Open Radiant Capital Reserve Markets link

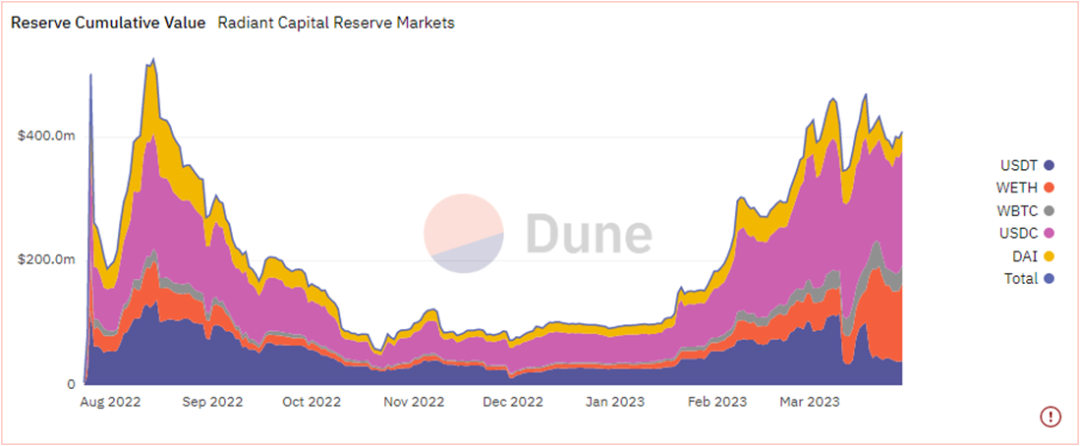(336, 23)
